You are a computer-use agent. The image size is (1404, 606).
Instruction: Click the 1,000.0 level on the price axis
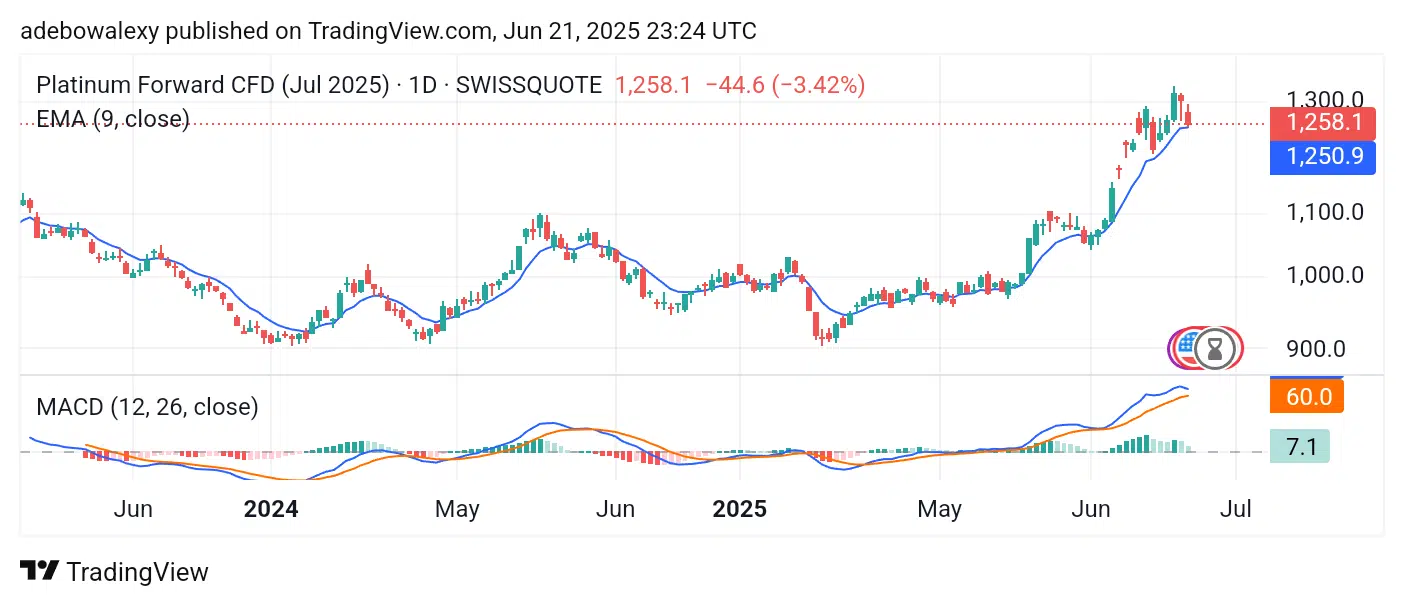click(1325, 275)
